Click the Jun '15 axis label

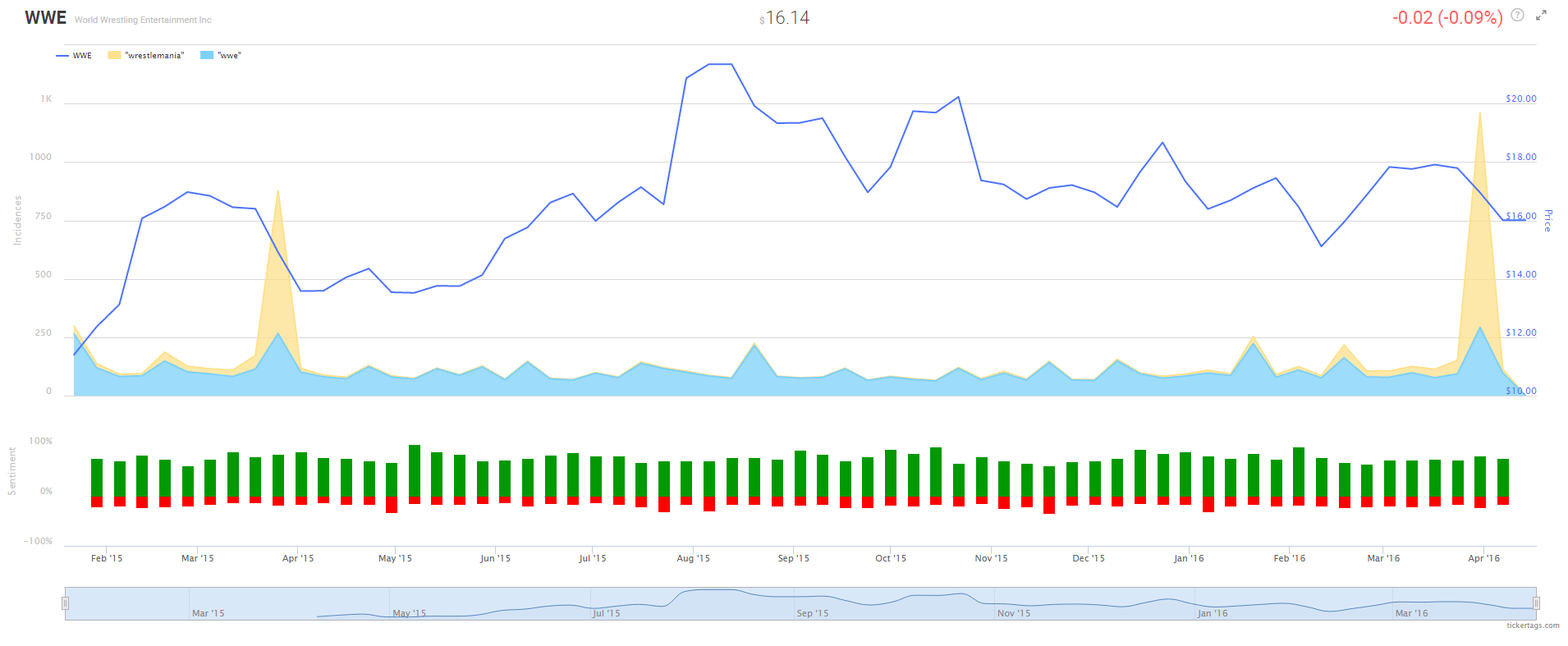pos(495,558)
